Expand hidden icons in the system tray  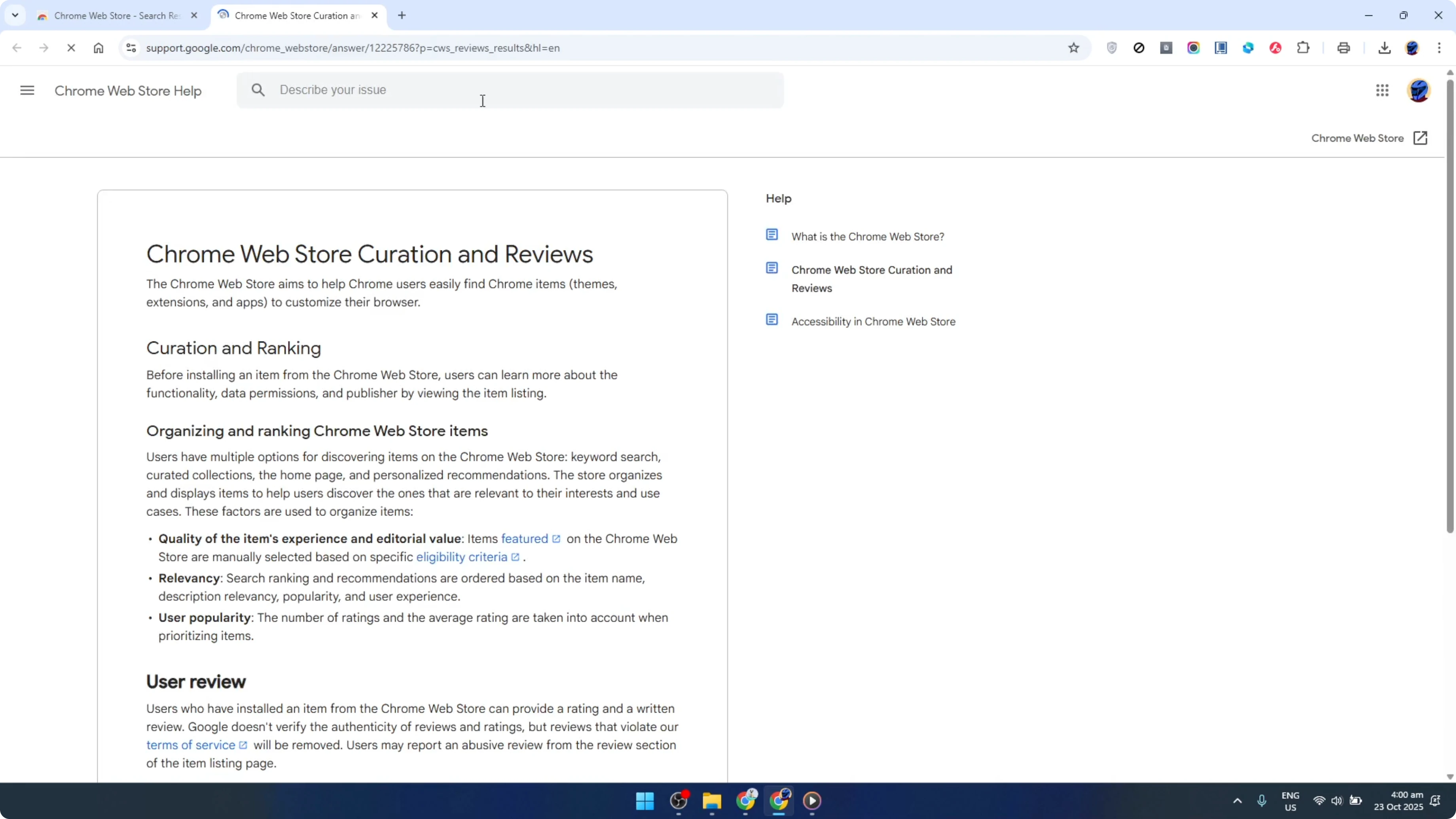(1238, 801)
